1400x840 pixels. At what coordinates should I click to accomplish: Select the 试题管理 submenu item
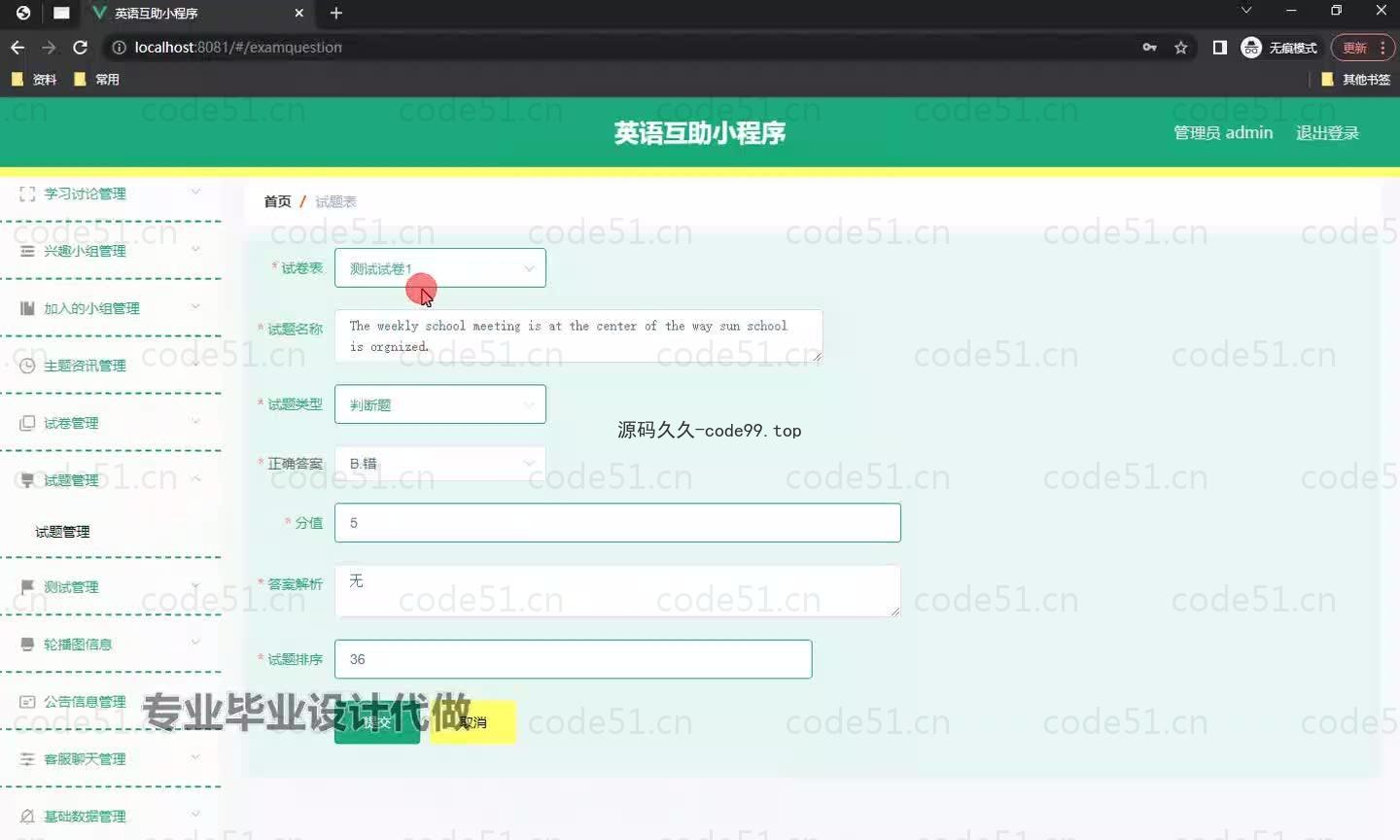(x=63, y=532)
